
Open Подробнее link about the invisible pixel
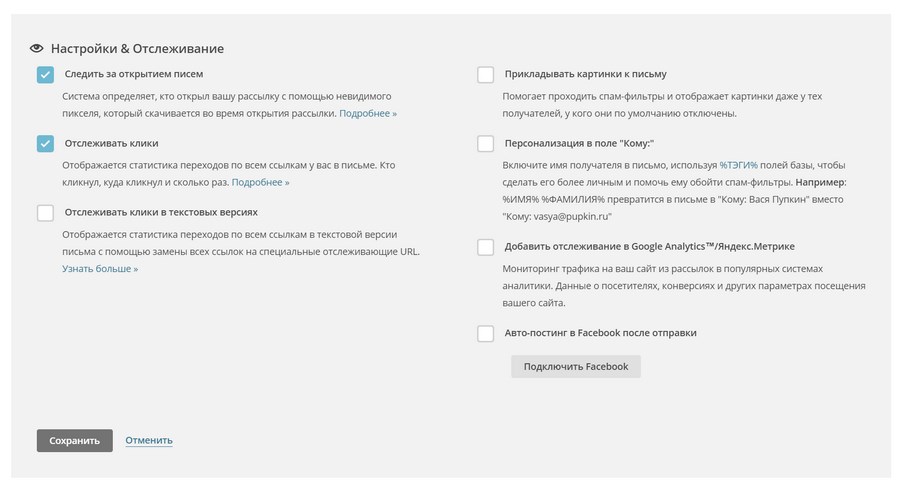[x=368, y=114]
